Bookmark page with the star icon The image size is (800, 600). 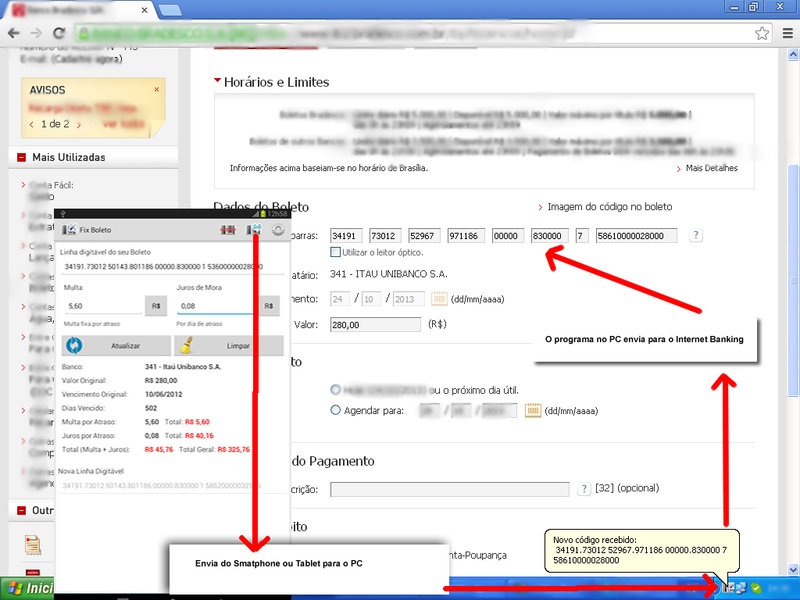pos(762,34)
